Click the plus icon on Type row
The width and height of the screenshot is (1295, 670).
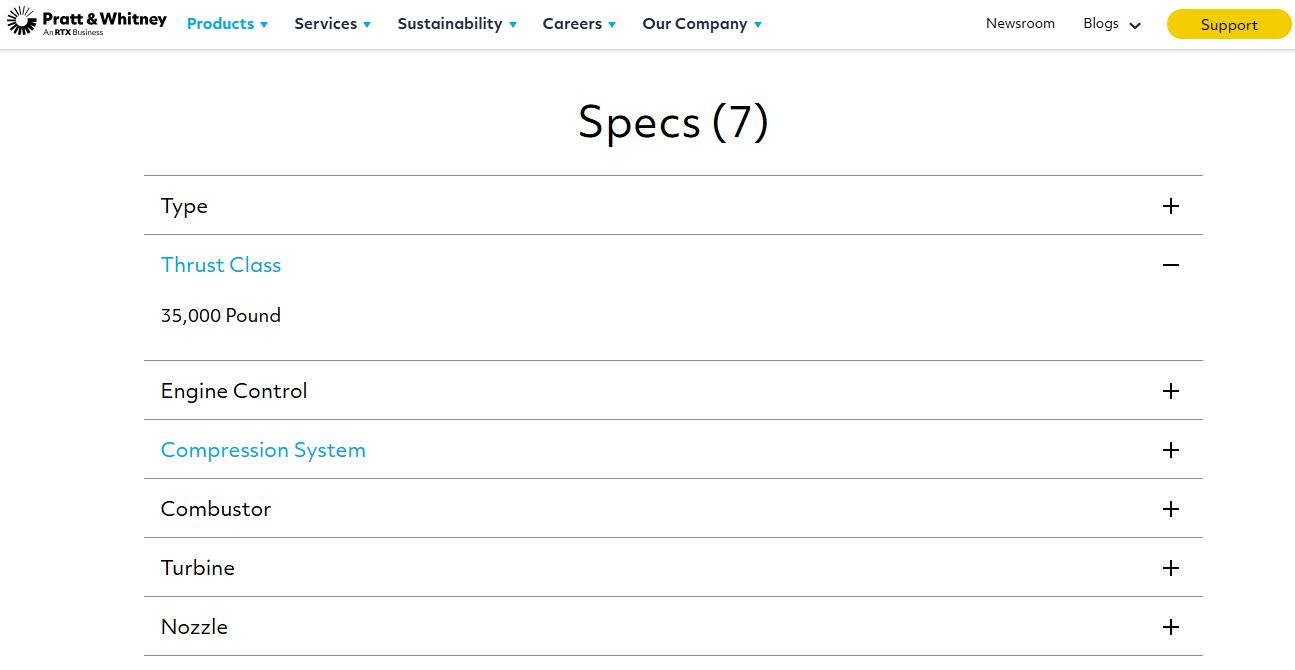click(1171, 206)
